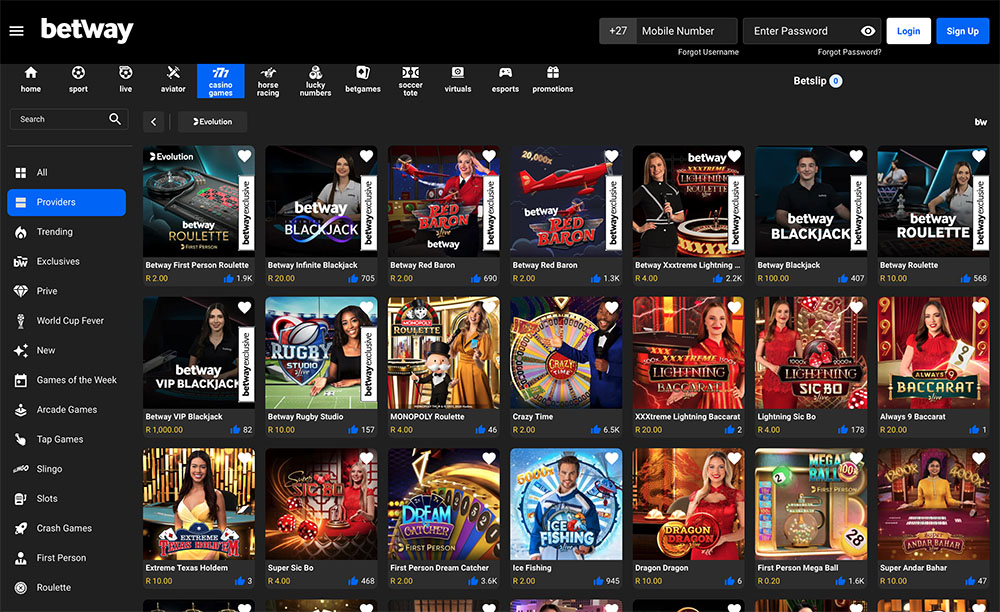Open Slingo category
This screenshot has width=1000, height=612.
point(66,469)
